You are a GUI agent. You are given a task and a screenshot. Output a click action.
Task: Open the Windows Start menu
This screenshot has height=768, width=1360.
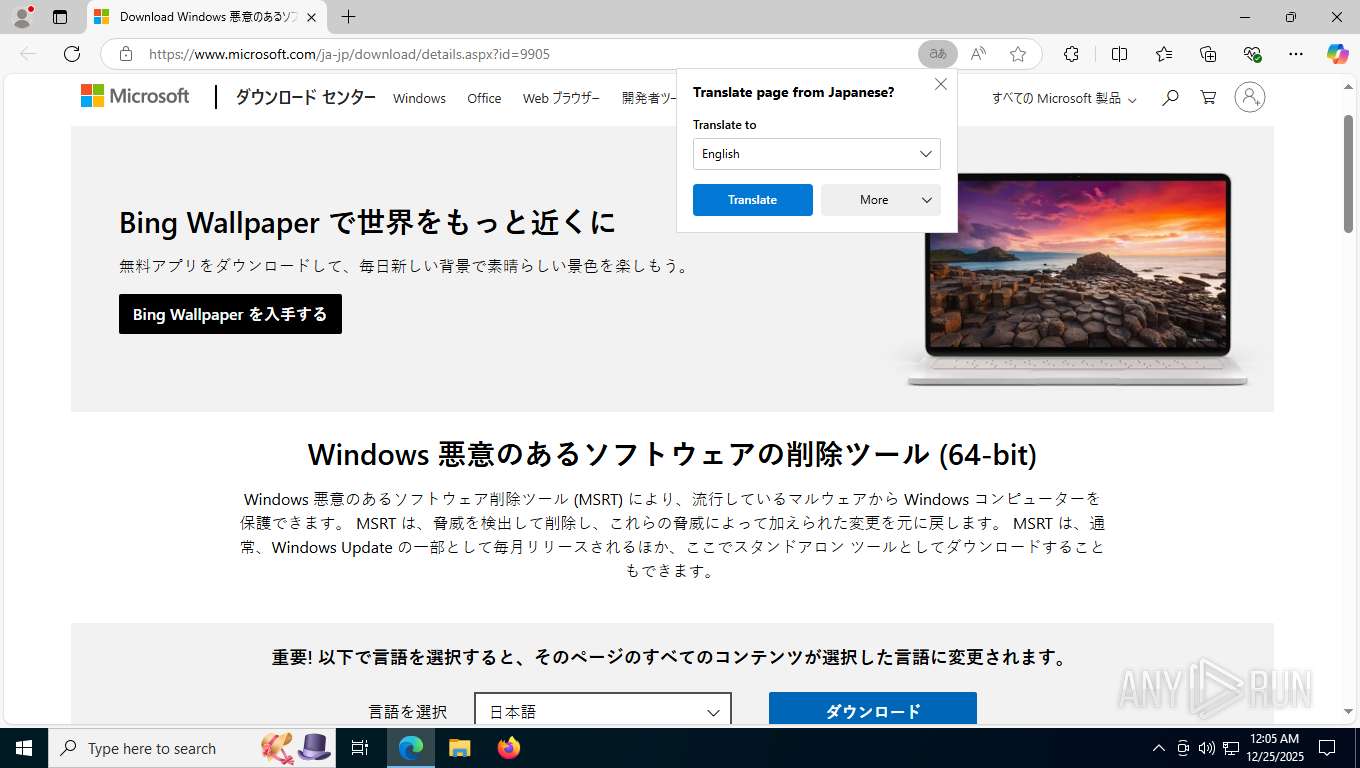click(24, 748)
